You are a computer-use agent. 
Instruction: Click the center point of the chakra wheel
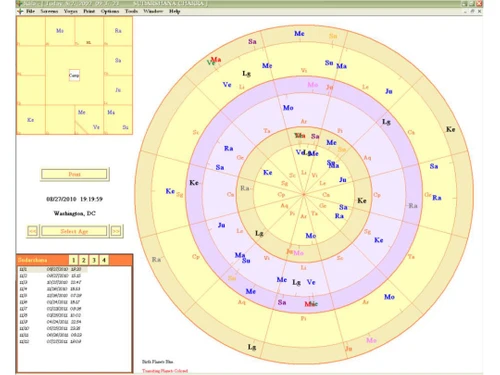(304, 194)
